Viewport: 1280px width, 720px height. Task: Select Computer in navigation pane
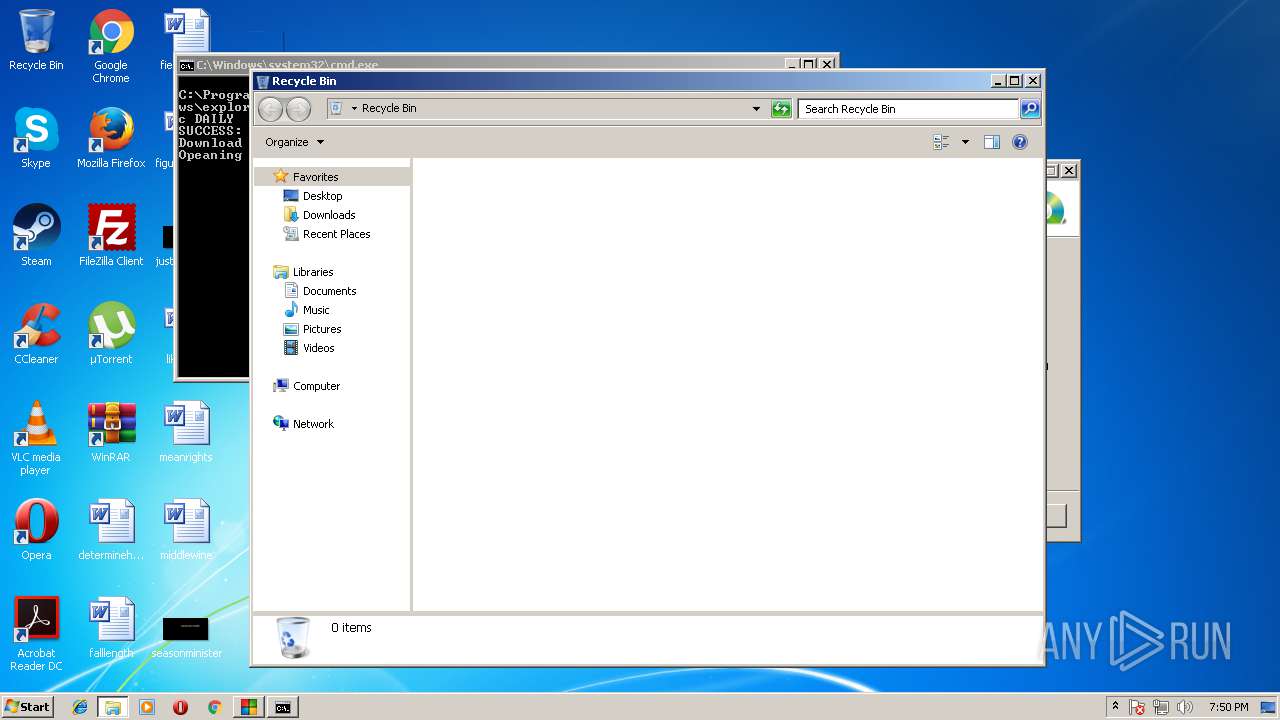click(x=316, y=386)
